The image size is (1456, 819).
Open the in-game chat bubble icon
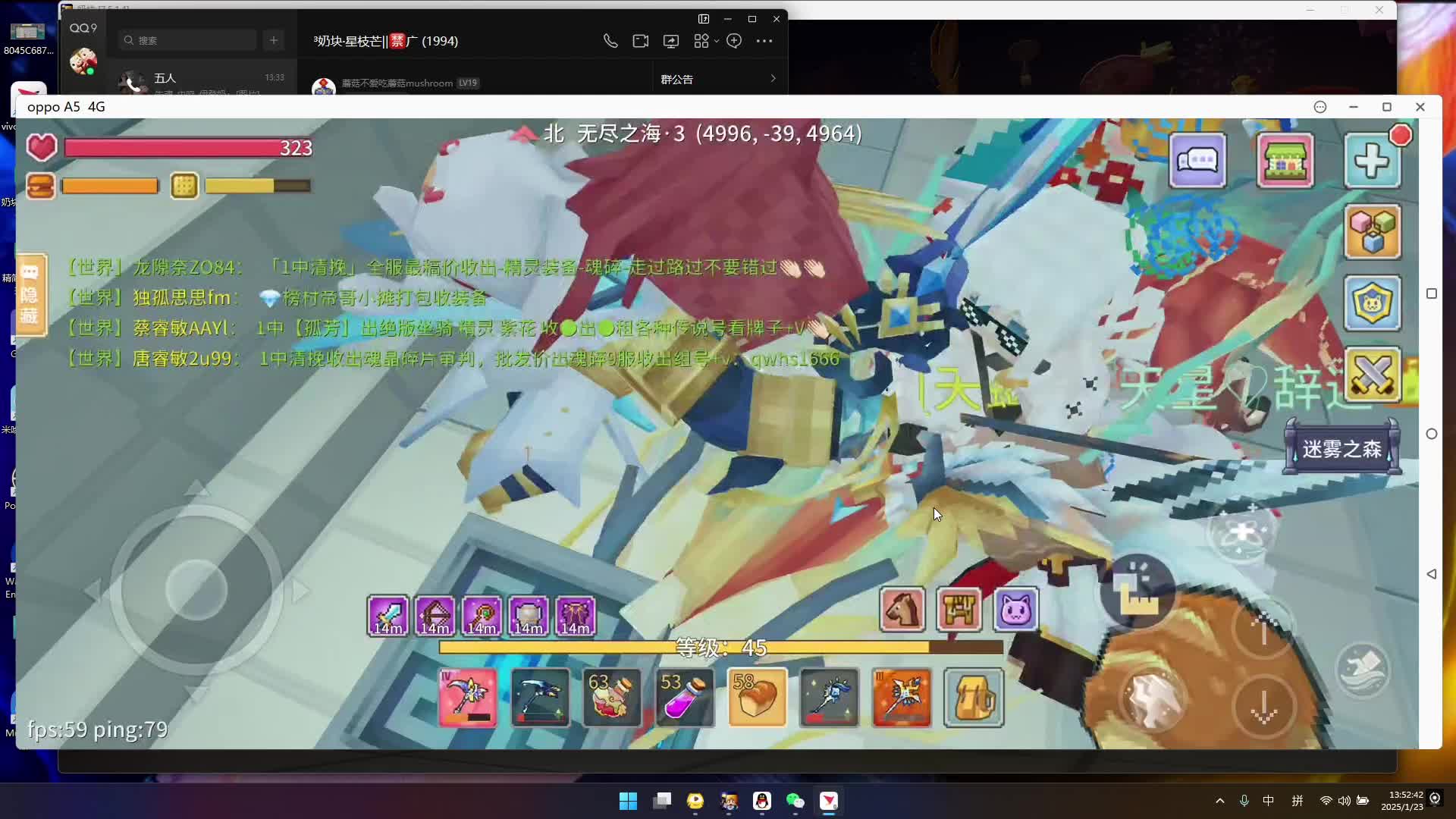pyautogui.click(x=1198, y=160)
